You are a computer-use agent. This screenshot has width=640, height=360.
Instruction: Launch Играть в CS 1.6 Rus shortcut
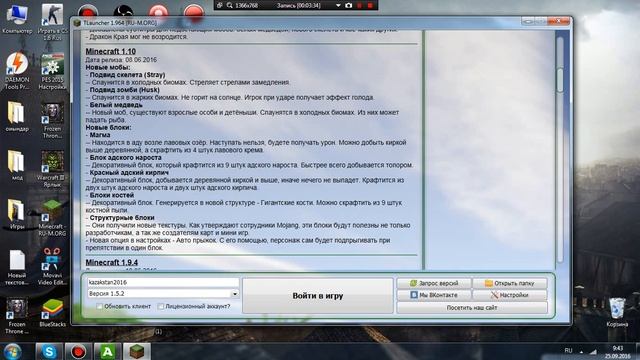pyautogui.click(x=52, y=22)
